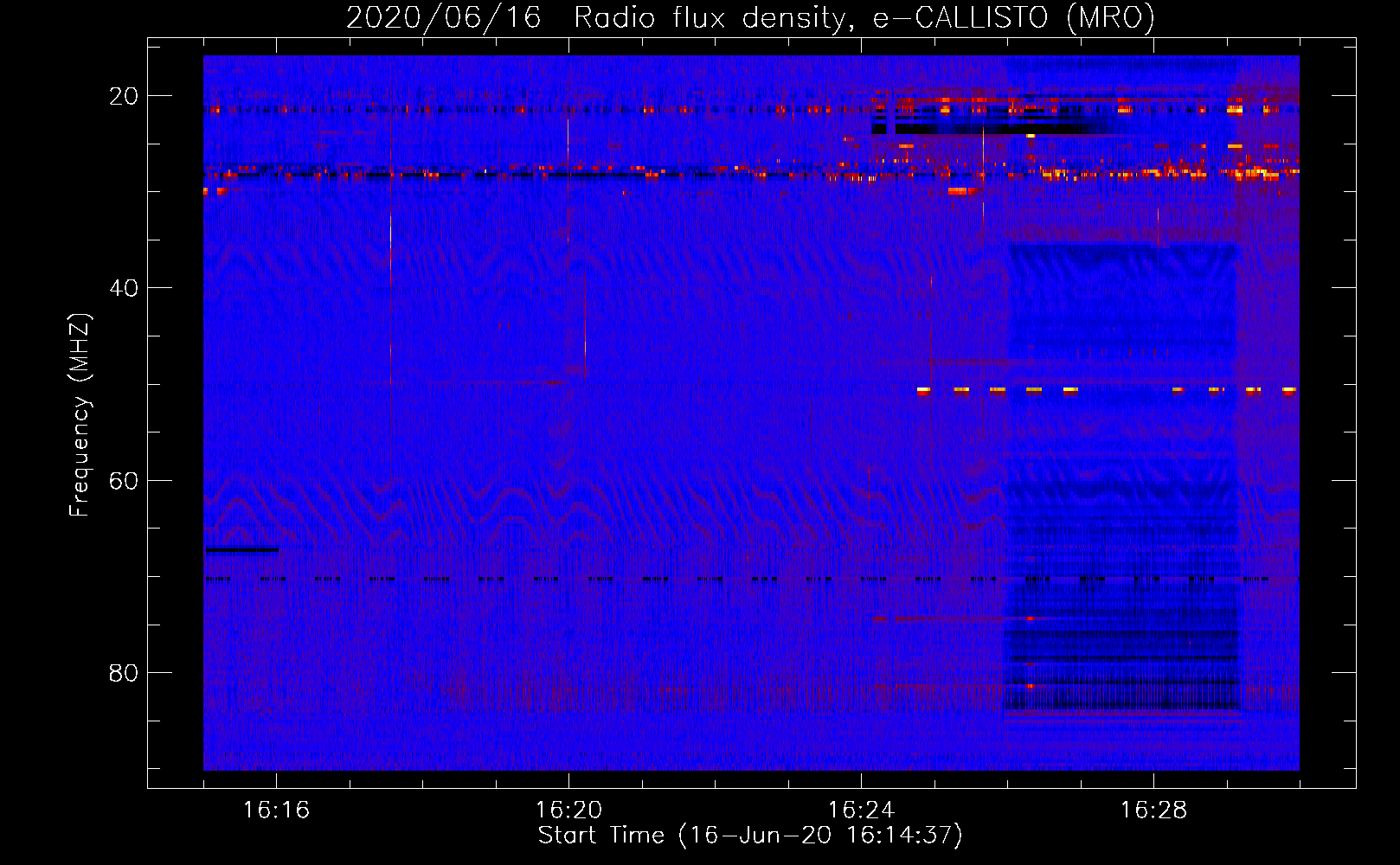
Task: Click the '20' frequency tick label
Action: click(124, 96)
